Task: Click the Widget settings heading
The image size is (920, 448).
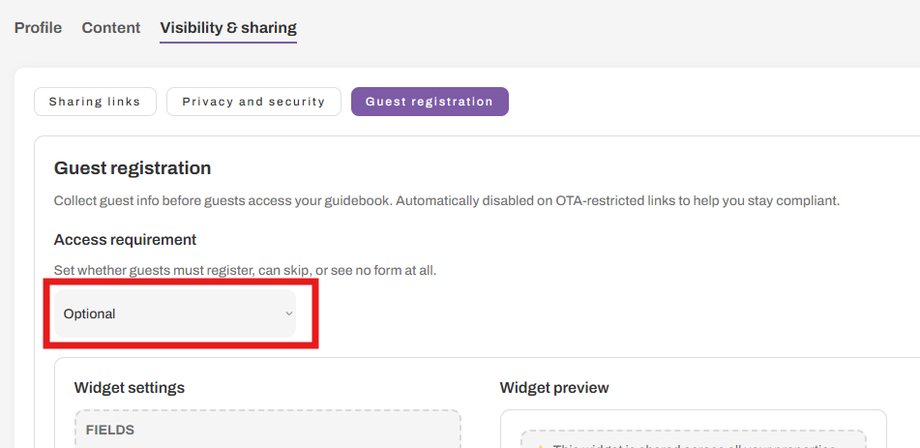Action: click(129, 388)
